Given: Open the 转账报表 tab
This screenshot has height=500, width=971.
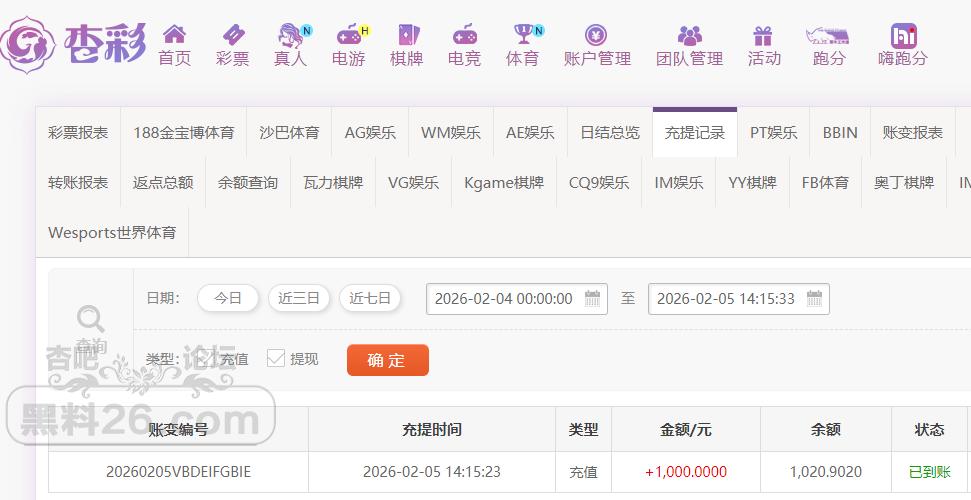Looking at the screenshot, I should point(78,183).
